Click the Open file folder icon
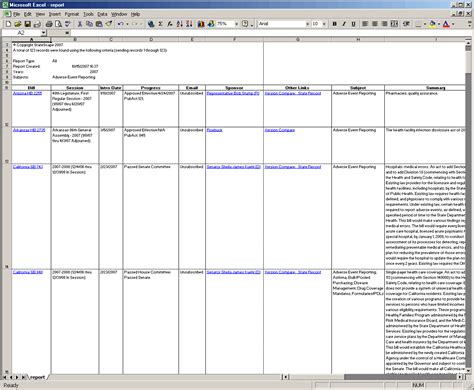Viewport: 474px width, 390px height. coord(18,24)
